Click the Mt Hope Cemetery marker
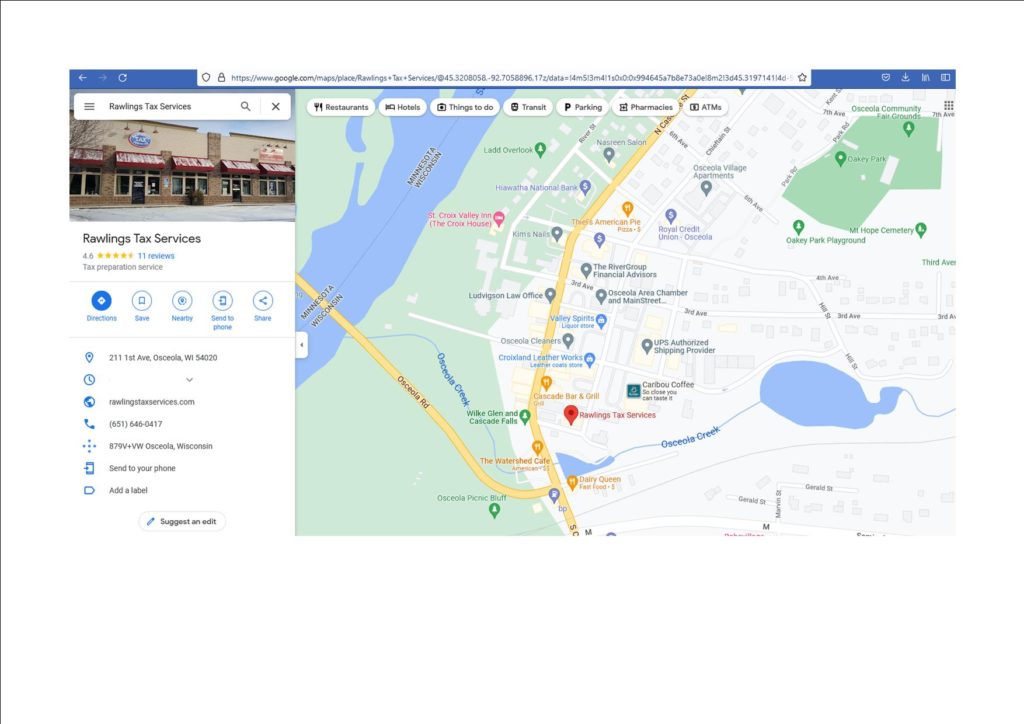This screenshot has width=1024, height=724. [x=921, y=229]
